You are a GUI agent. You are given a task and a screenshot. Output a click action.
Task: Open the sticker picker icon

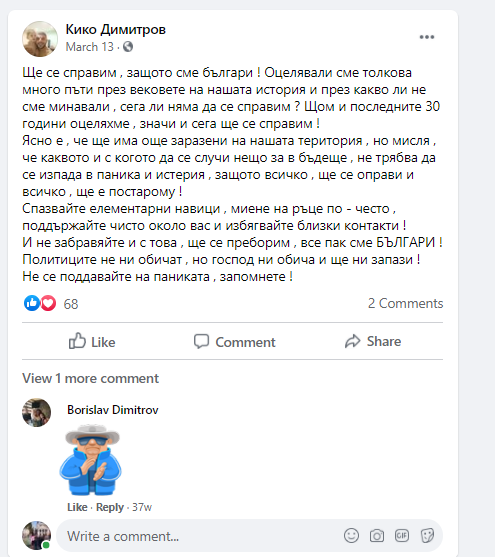427,535
